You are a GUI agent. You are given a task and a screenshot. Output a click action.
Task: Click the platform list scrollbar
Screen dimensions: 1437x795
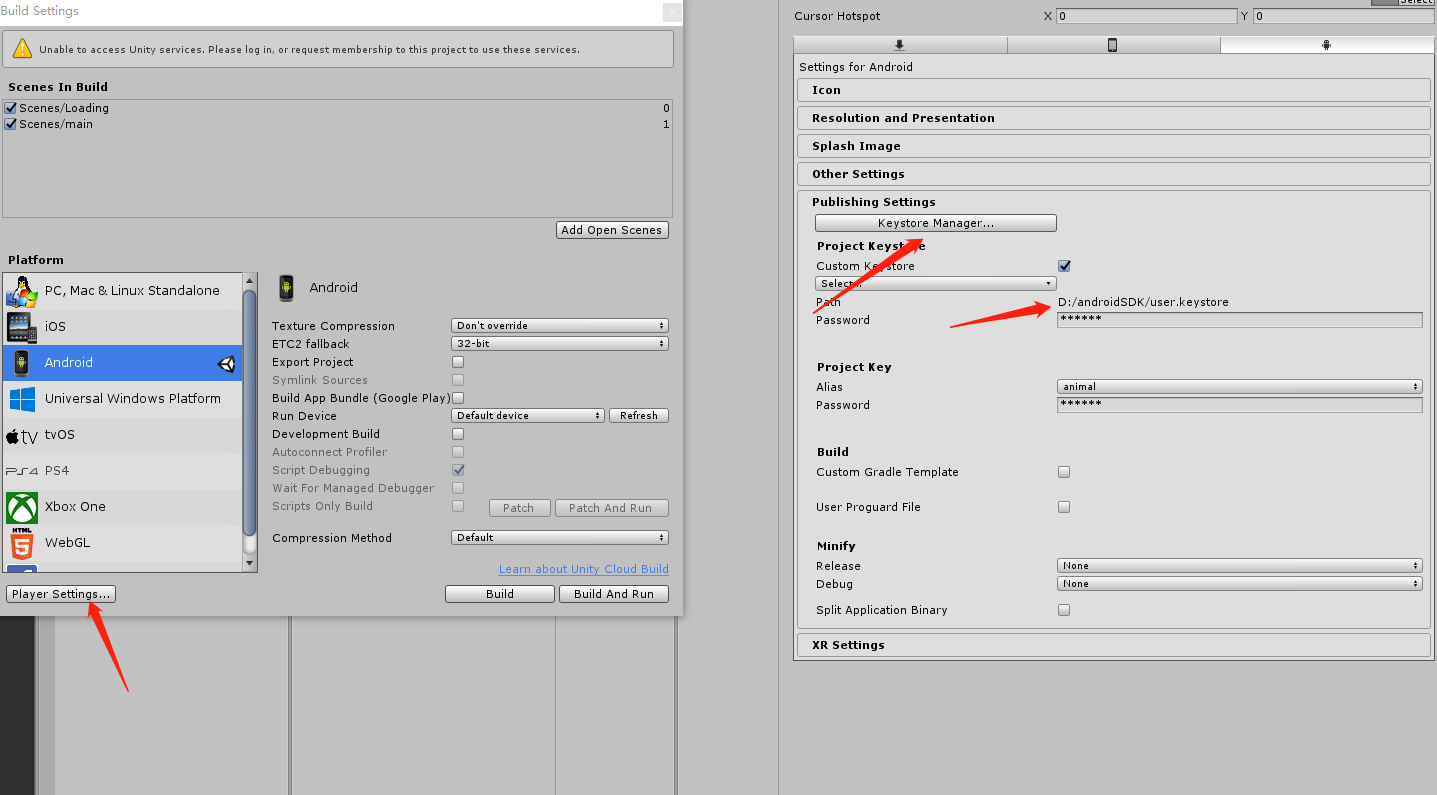(250, 415)
